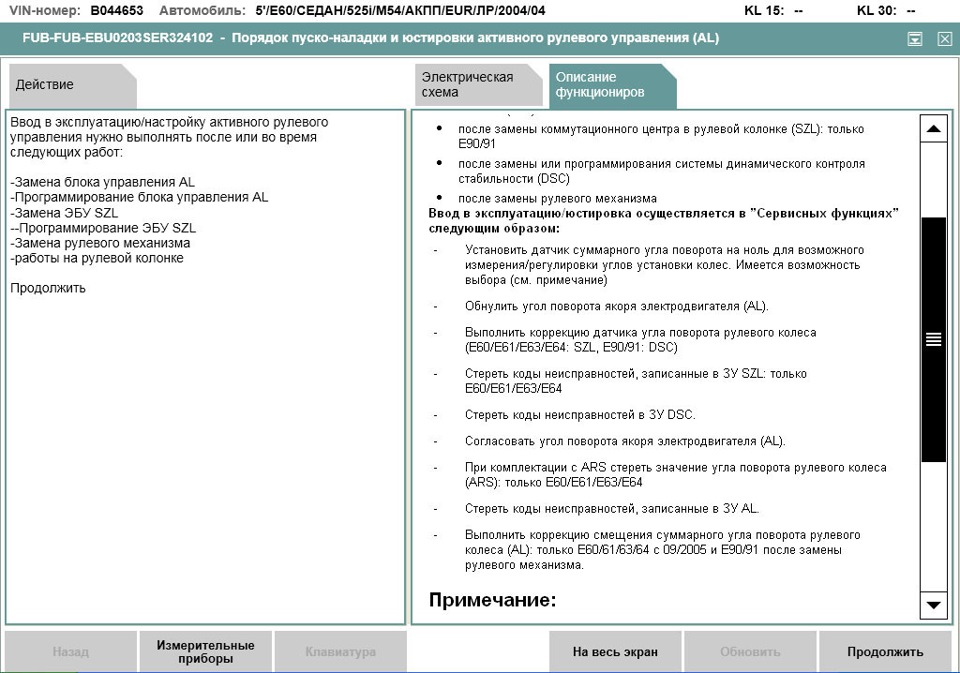Select line -работы на рулевой колонке
This screenshot has width=960, height=673.
click(x=97, y=258)
